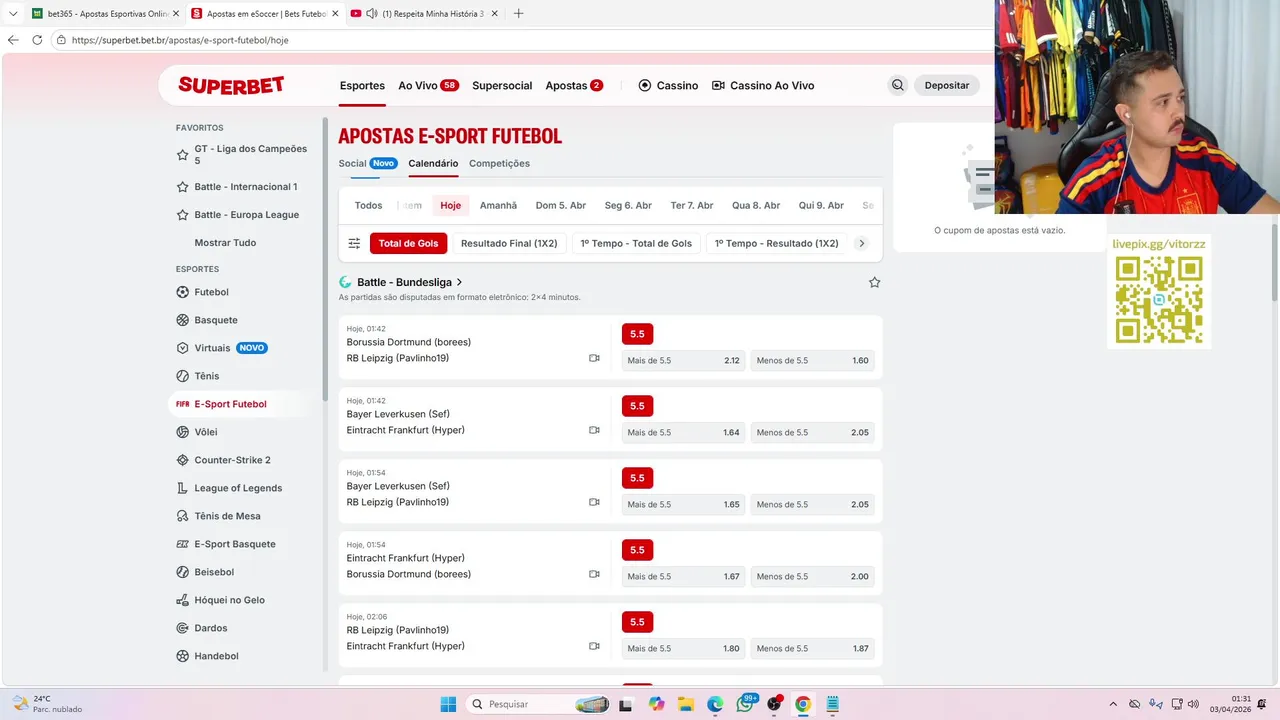Open video stream for Leverkusen vs Frankfurt
This screenshot has width=1280, height=720.
[x=594, y=430]
